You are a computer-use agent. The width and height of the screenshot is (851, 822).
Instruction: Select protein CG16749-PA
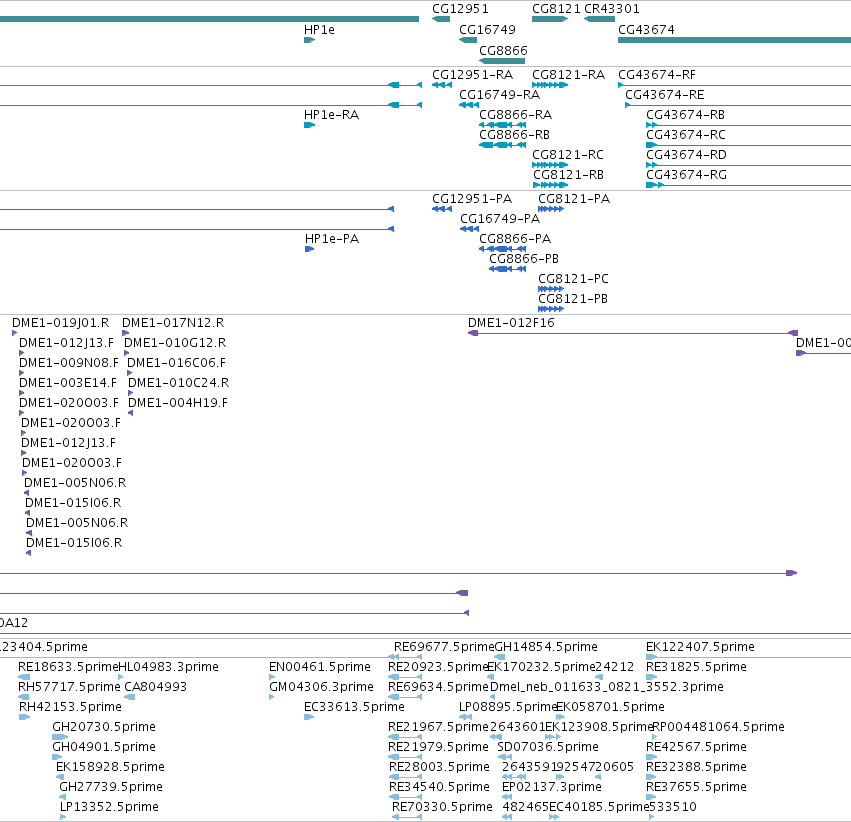[500, 219]
